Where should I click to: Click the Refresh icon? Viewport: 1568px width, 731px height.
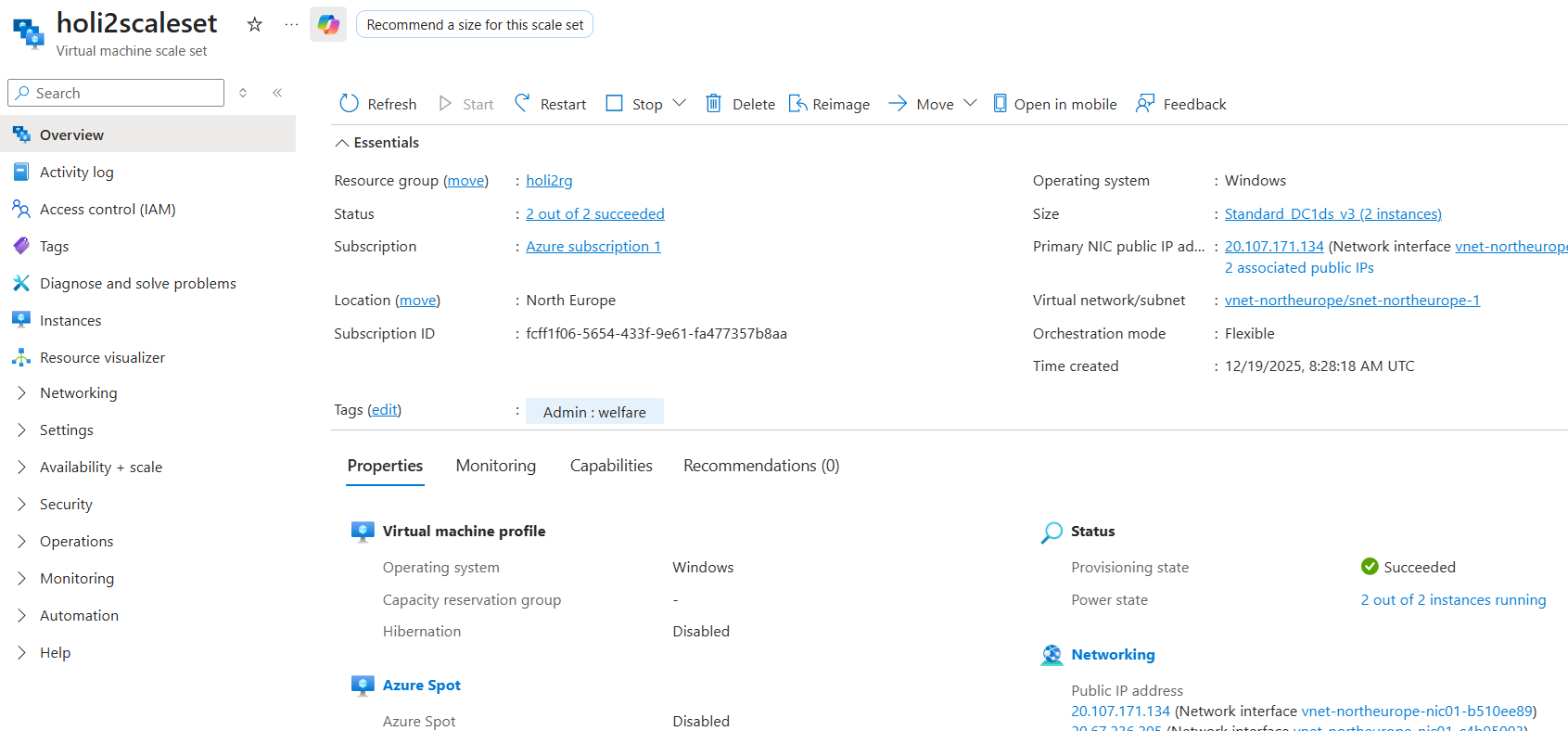(x=350, y=103)
